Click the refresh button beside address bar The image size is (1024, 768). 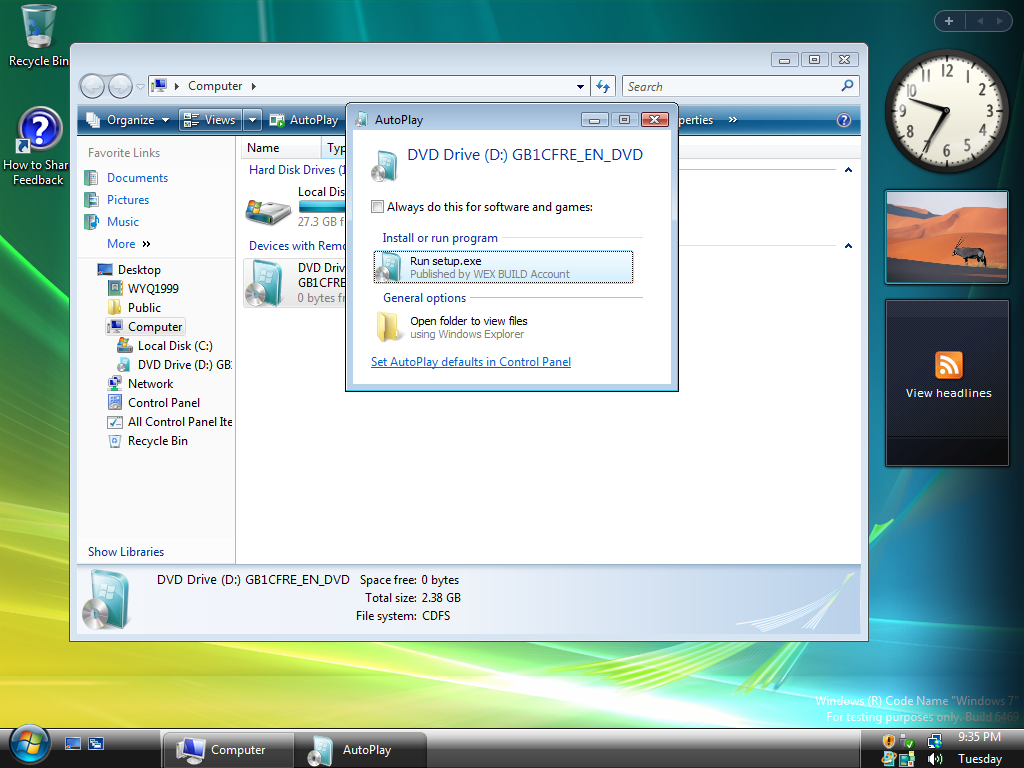pyautogui.click(x=603, y=86)
